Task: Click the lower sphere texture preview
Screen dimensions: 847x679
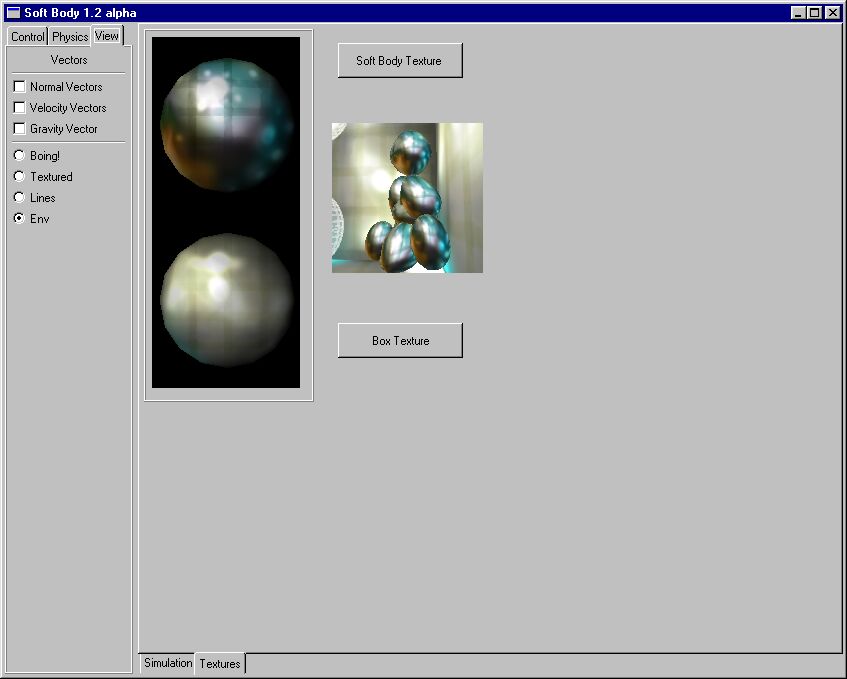Action: pyautogui.click(x=227, y=300)
